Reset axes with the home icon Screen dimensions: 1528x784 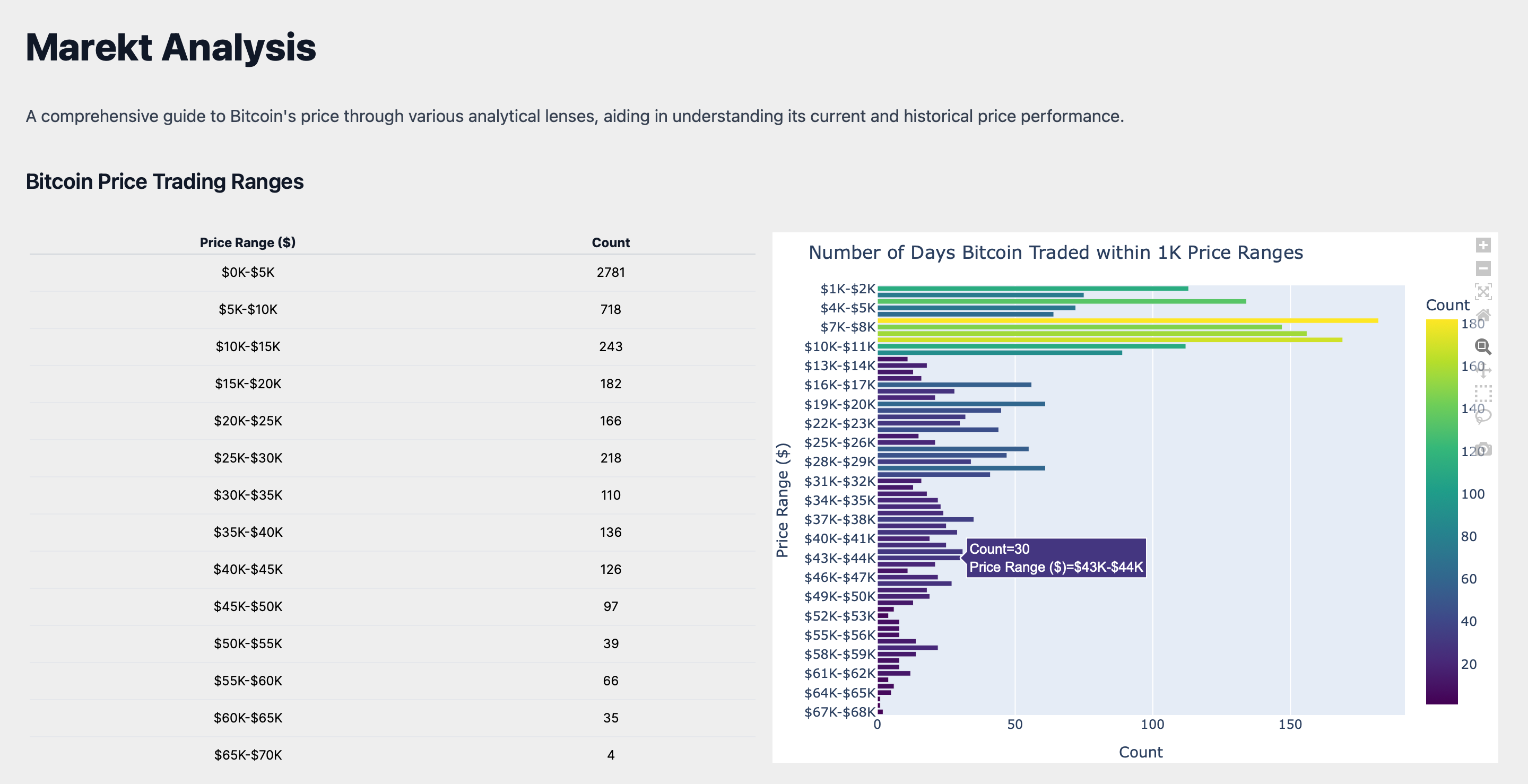[1482, 315]
